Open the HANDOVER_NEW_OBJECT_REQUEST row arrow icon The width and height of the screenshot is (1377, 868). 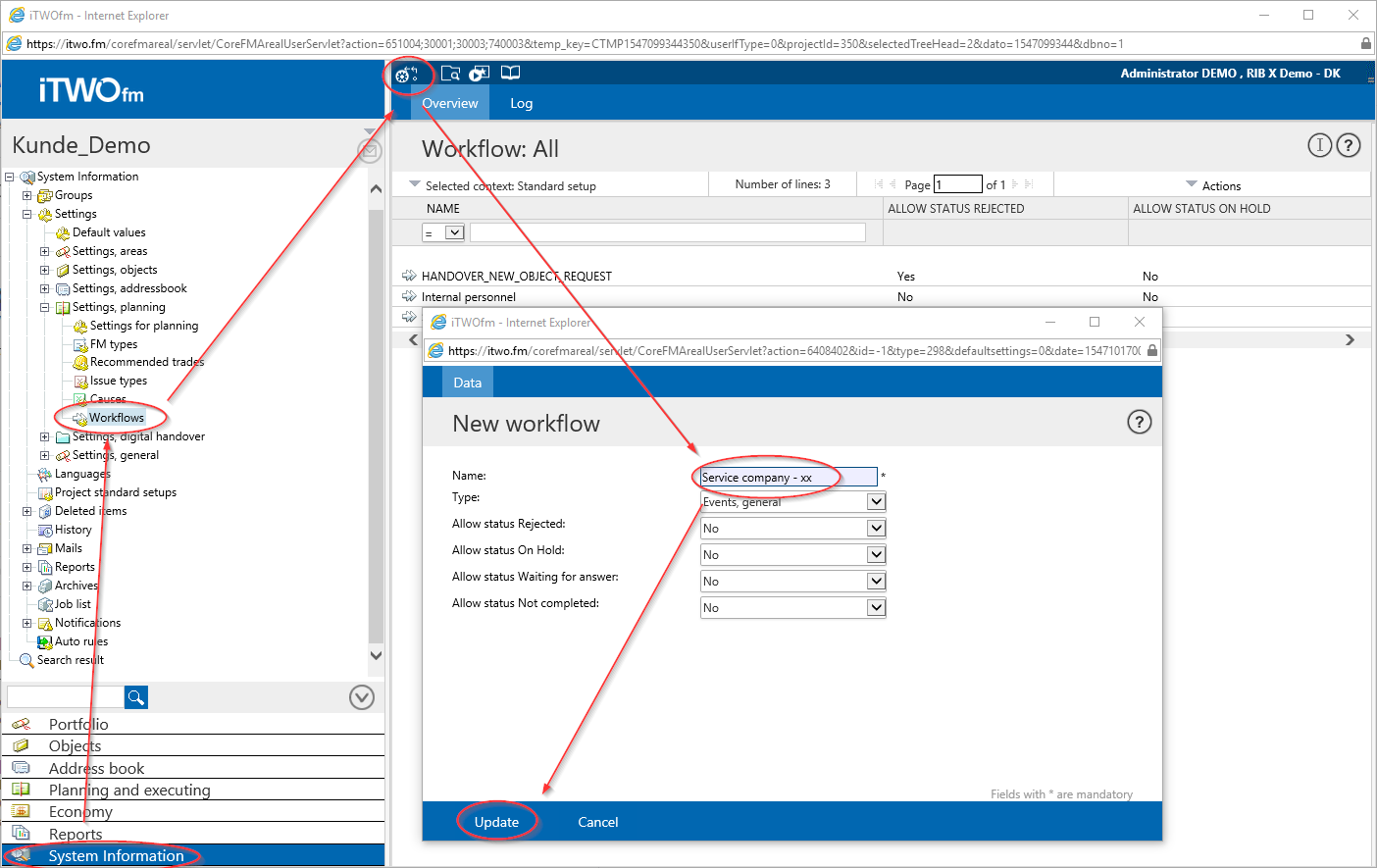click(x=409, y=276)
